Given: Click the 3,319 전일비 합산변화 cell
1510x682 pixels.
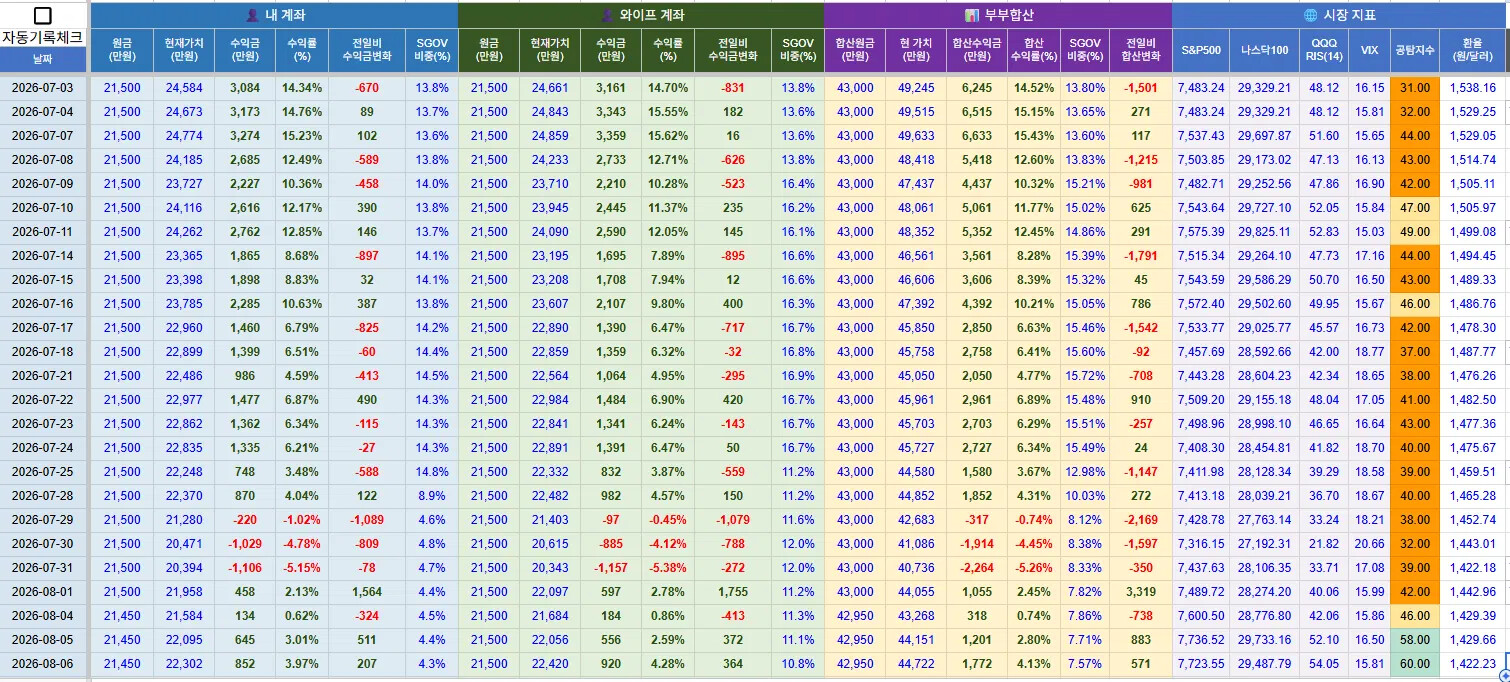Looking at the screenshot, I should click(x=1140, y=592).
